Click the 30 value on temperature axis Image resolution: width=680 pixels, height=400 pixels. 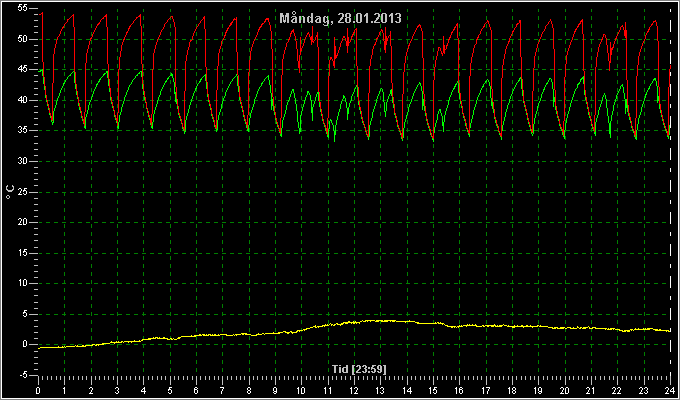[24, 161]
